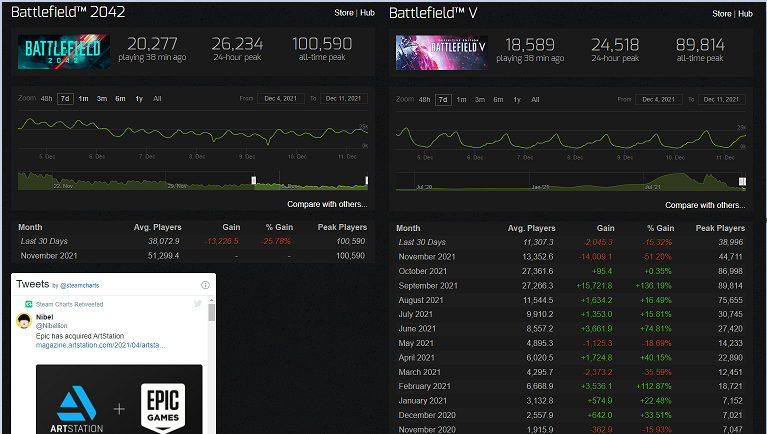Open the @steamcharts Twitter profile link
The height and width of the screenshot is (434, 767).
79,285
